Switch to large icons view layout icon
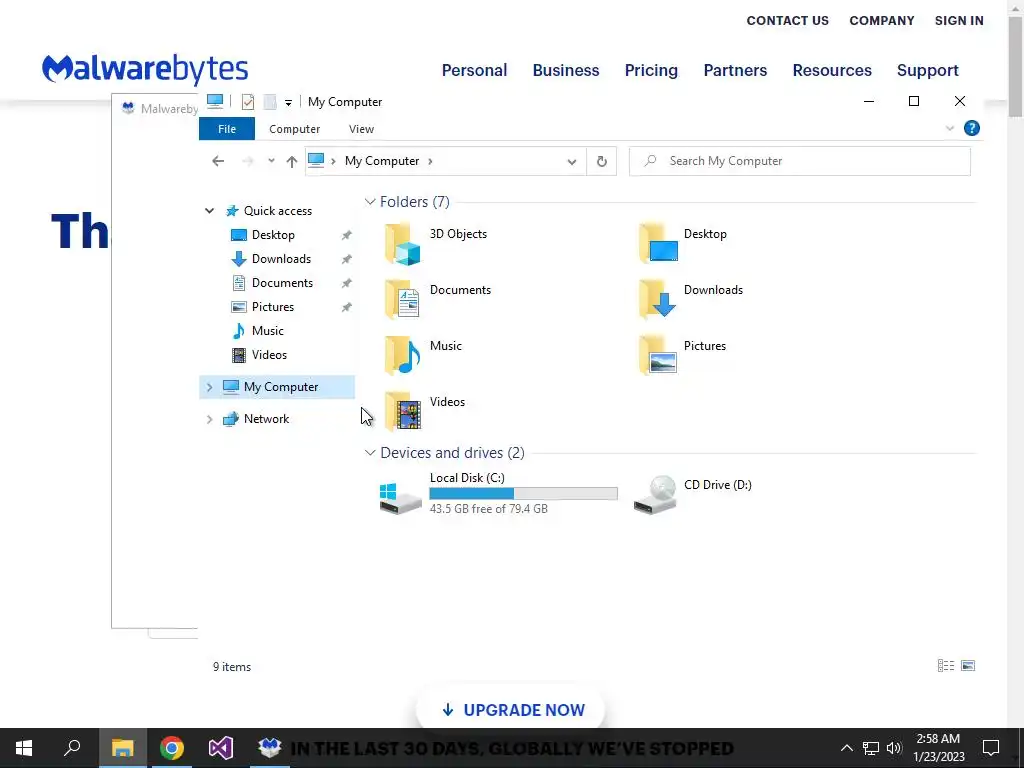Viewport: 1024px width, 768px height. pyautogui.click(x=968, y=665)
